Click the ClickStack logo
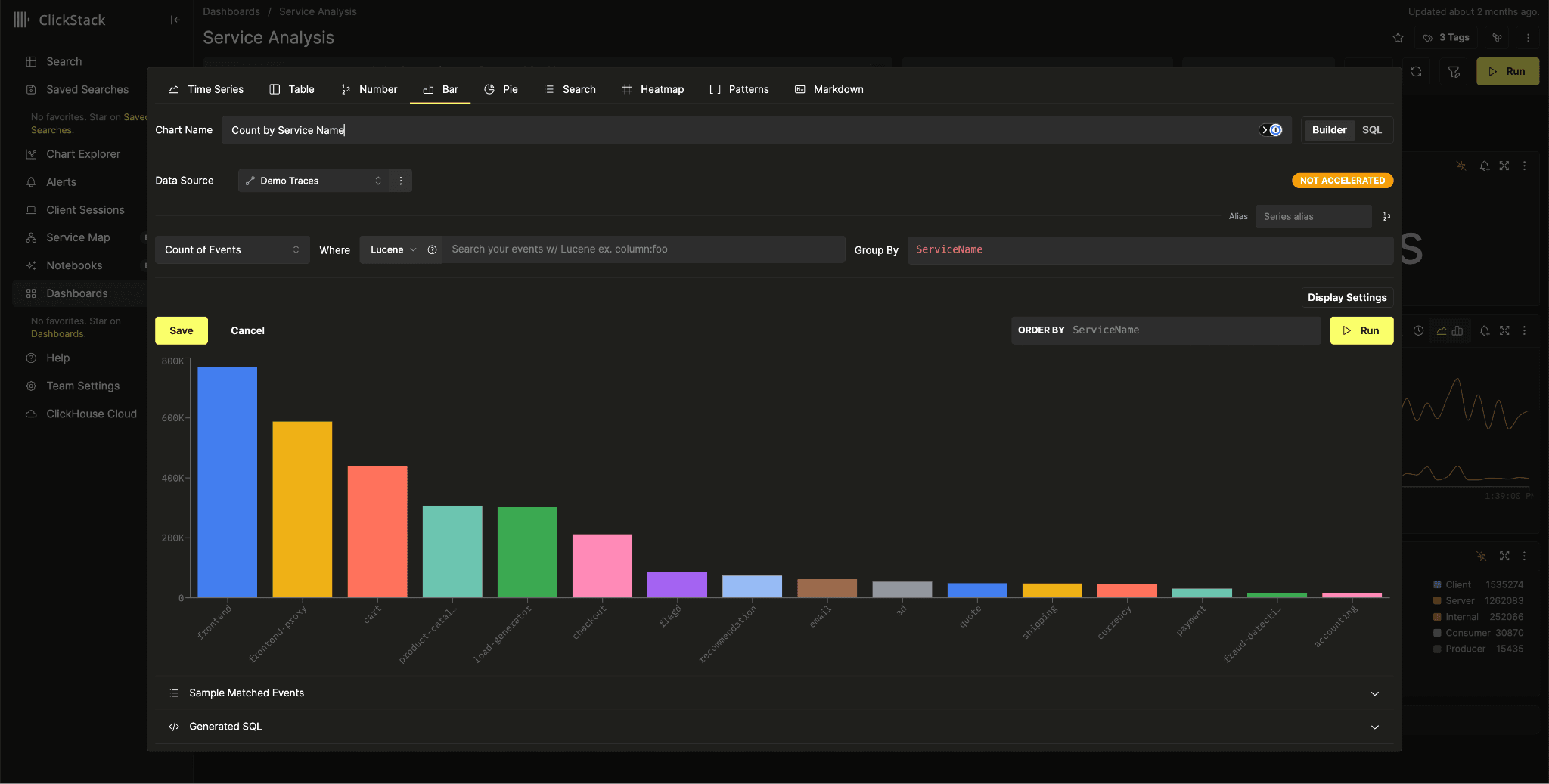Viewport: 1549px width, 784px height. [59, 20]
